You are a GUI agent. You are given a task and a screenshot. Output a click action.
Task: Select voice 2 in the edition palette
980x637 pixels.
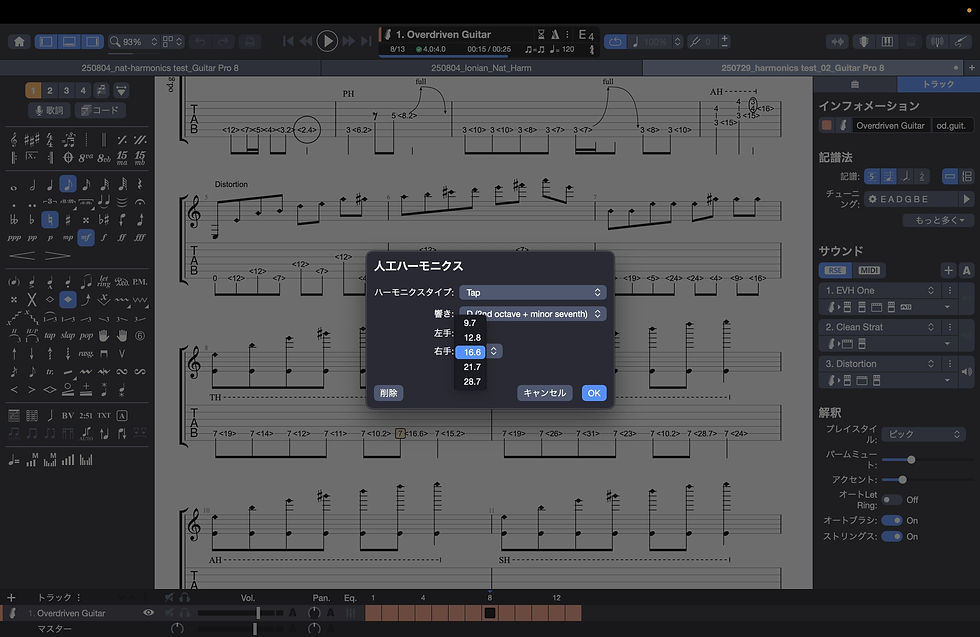point(50,91)
